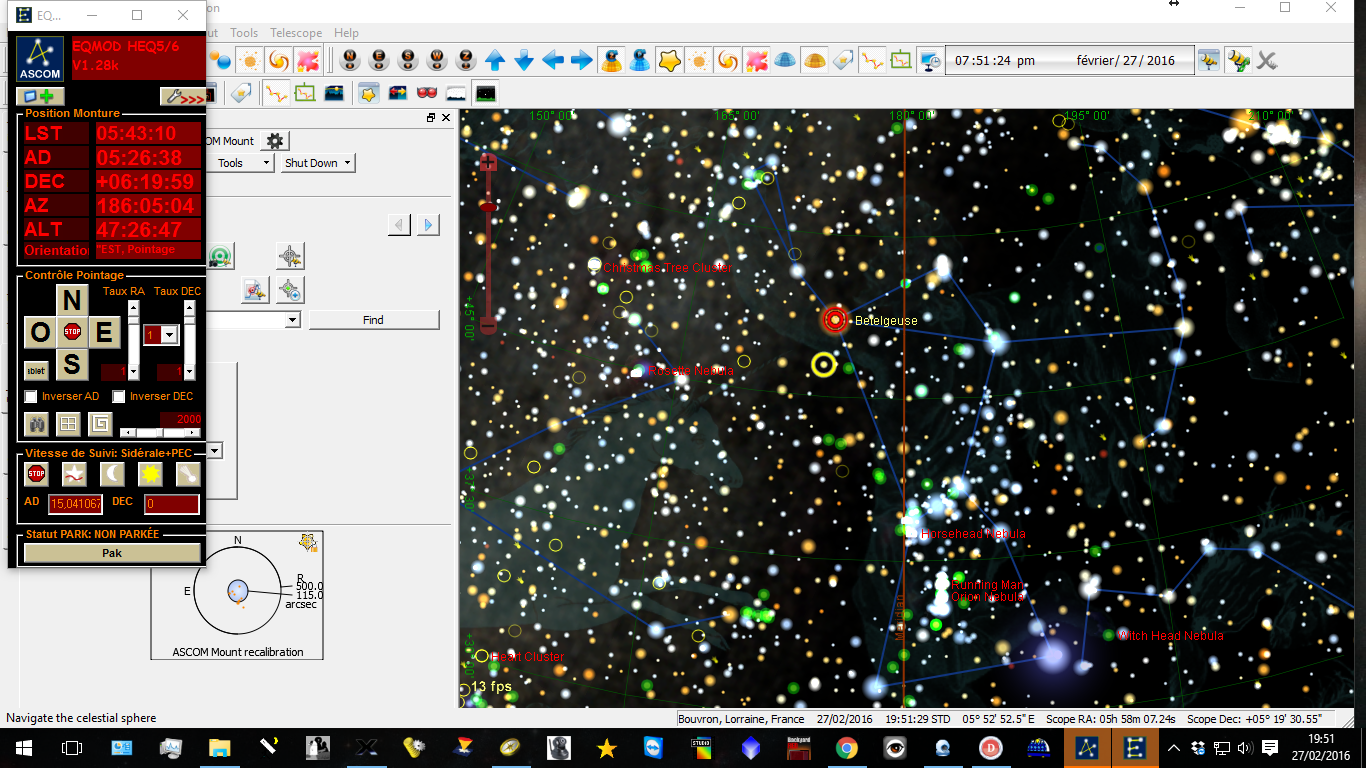This screenshot has width=1366, height=768.
Task: Click the Look East compass button
Action: [x=379, y=60]
